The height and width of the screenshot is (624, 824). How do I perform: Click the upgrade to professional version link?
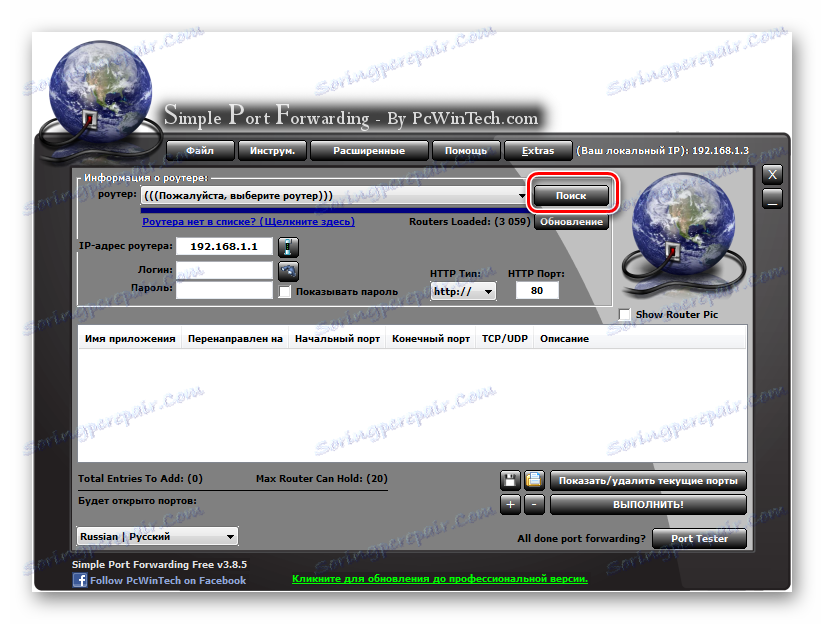(x=440, y=579)
